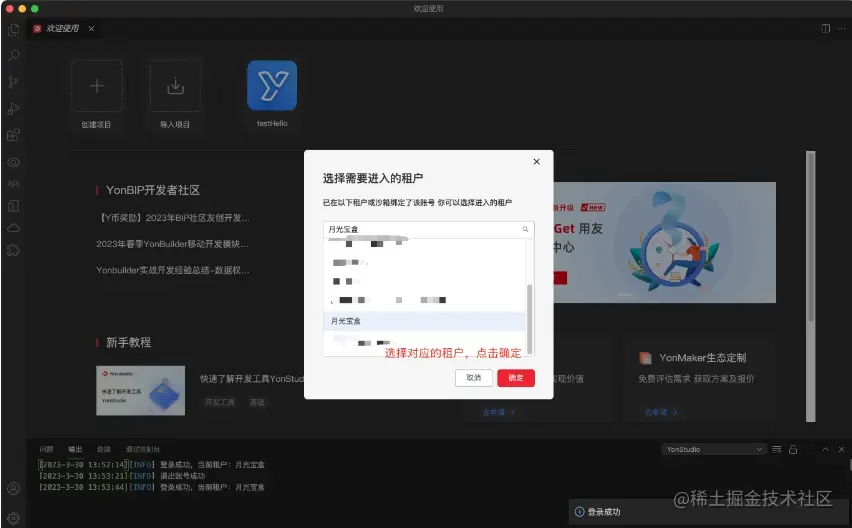Click the YonMaker生态定制 card title

click(x=702, y=357)
